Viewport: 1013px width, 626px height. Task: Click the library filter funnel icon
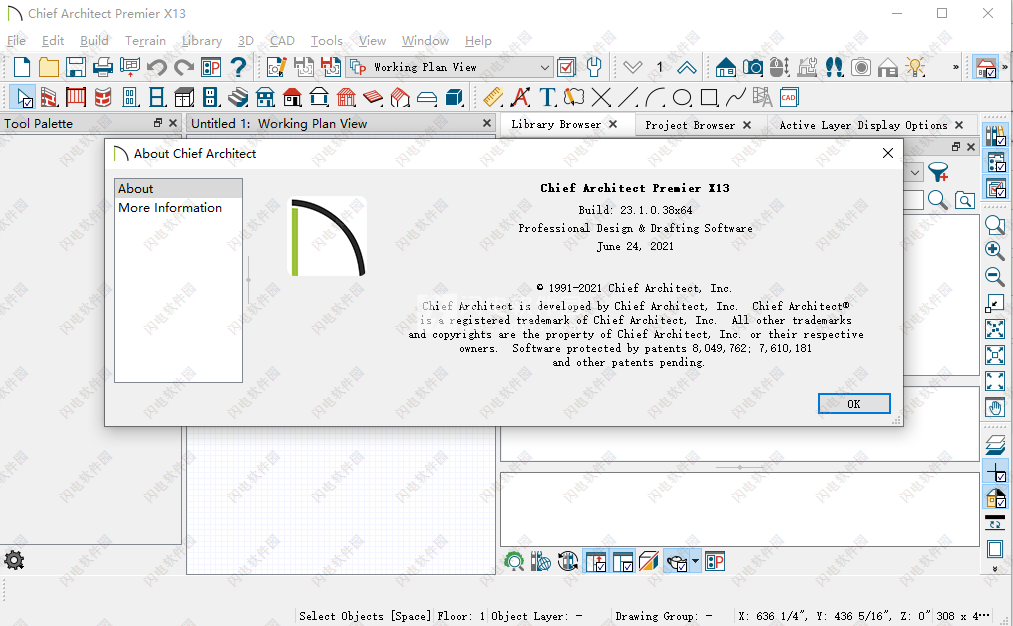coord(938,172)
